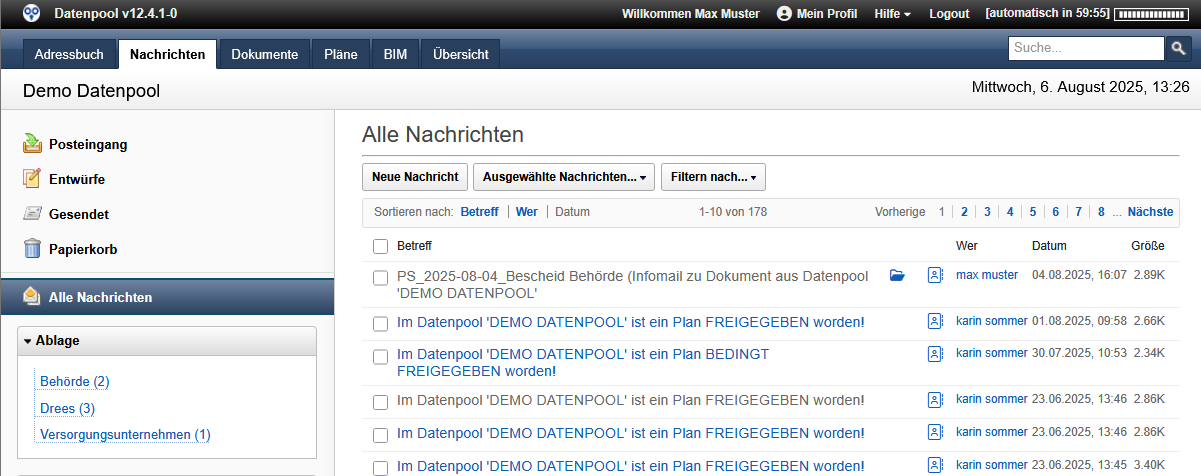Collapse the Ablage section
This screenshot has width=1201, height=476.
tap(28, 341)
